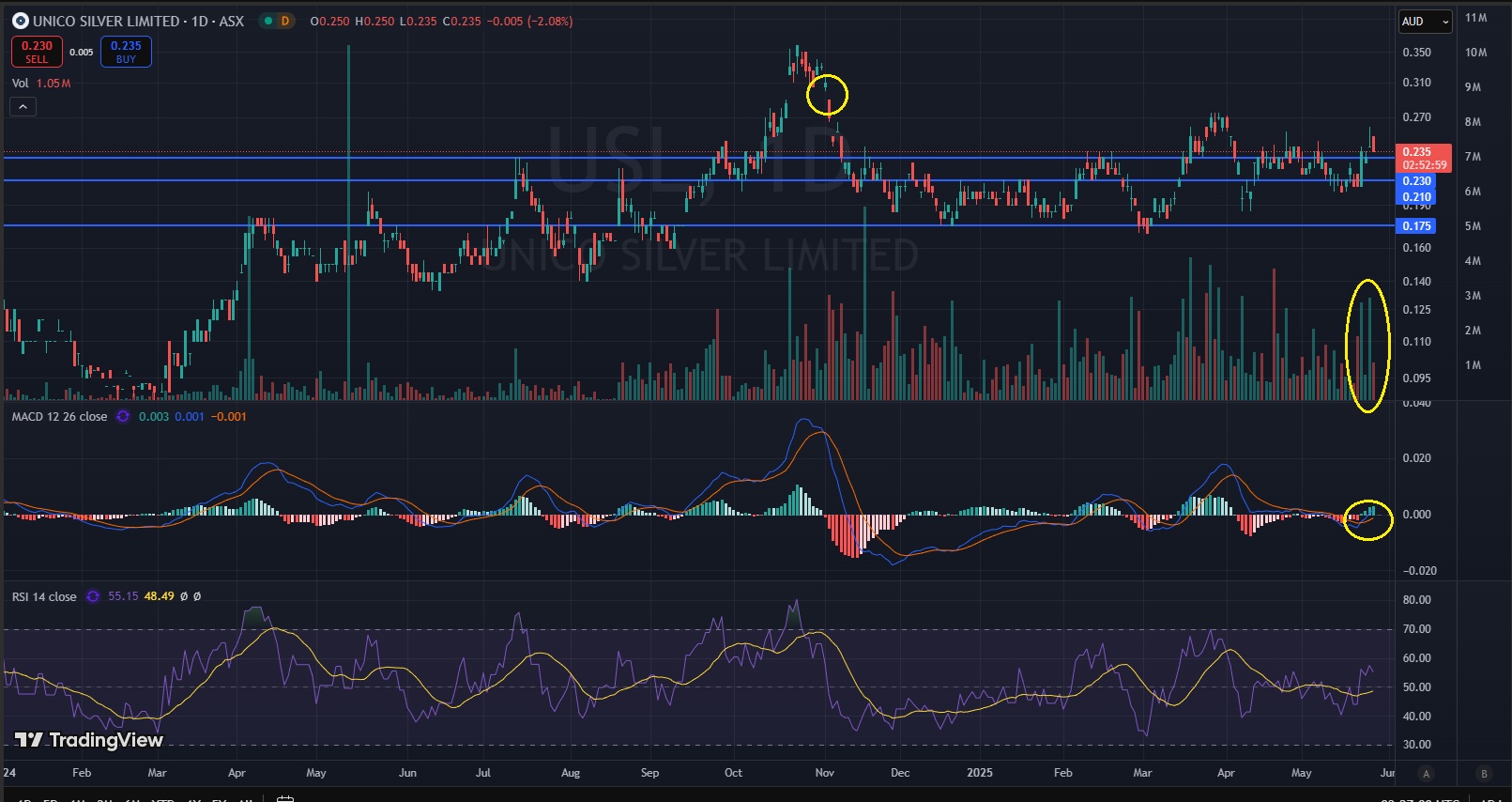The height and width of the screenshot is (802, 1512).
Task: Click the RSI average value 48.49
Action: point(160,597)
